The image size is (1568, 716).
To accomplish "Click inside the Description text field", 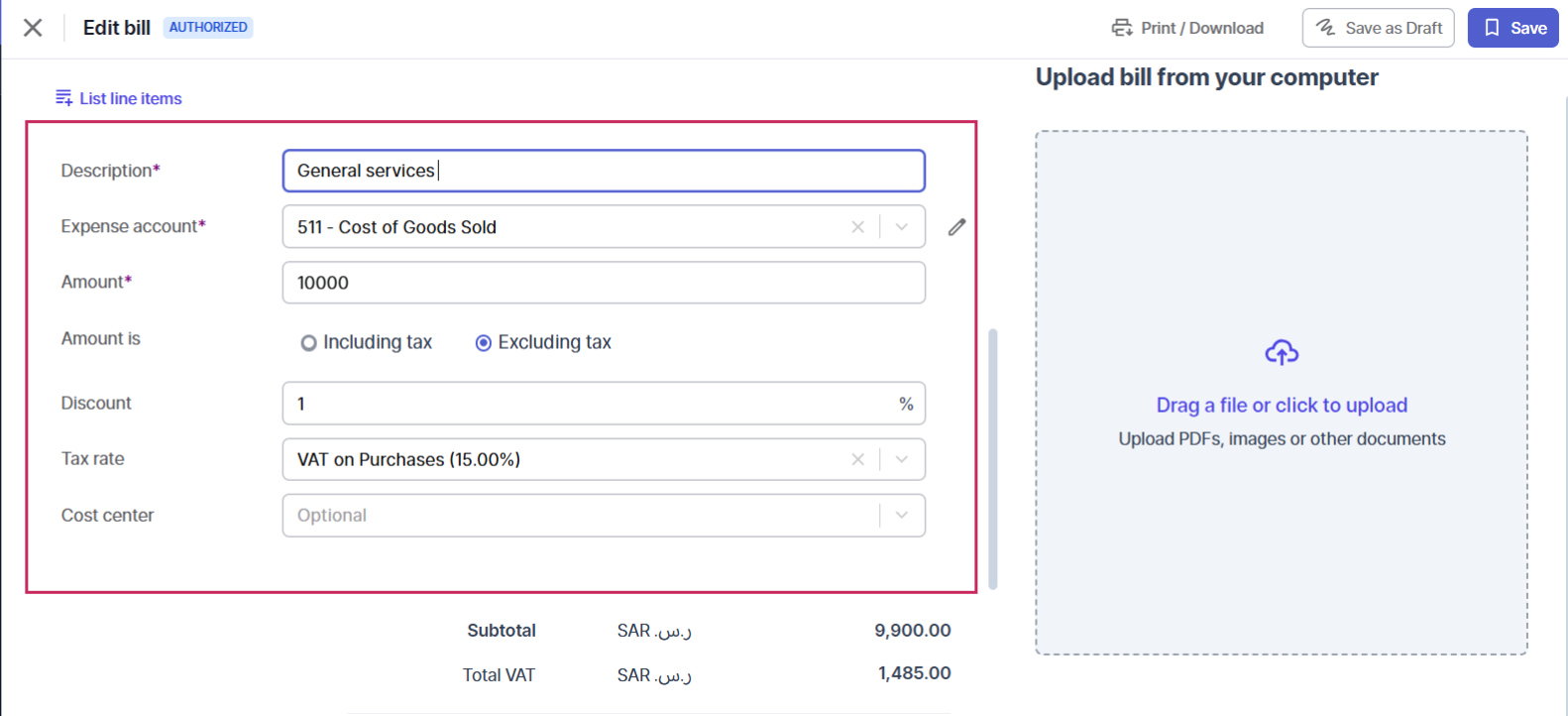I will pyautogui.click(x=604, y=171).
